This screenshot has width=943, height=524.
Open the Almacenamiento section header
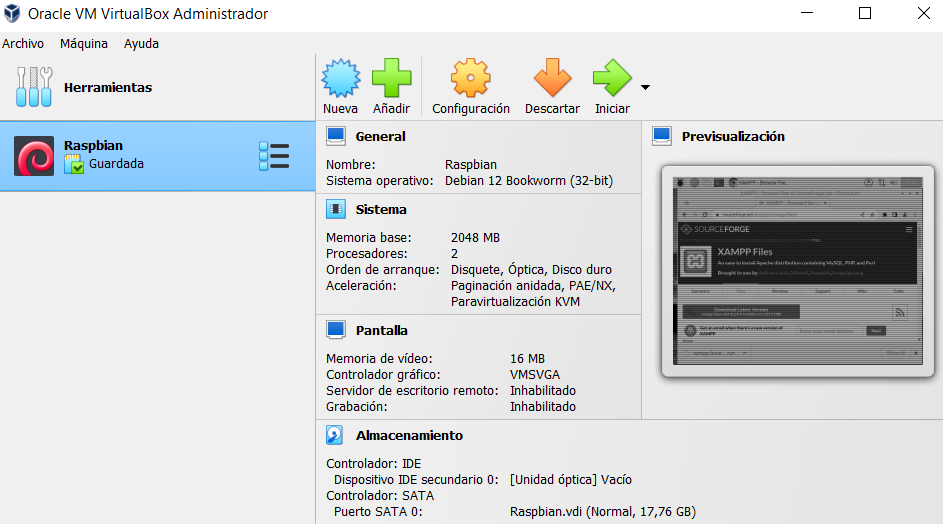pyautogui.click(x=409, y=436)
